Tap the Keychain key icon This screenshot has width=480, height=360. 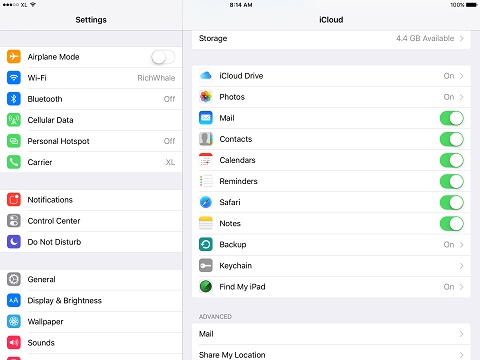click(x=206, y=266)
